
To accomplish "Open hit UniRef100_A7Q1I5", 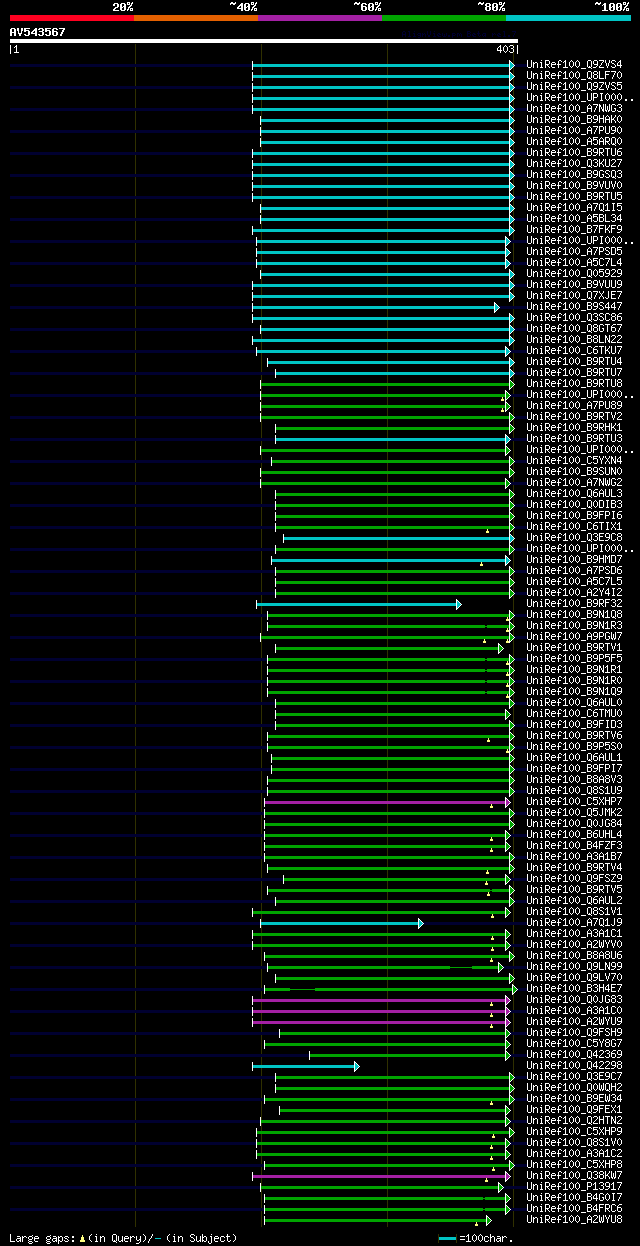I will pos(574,207).
